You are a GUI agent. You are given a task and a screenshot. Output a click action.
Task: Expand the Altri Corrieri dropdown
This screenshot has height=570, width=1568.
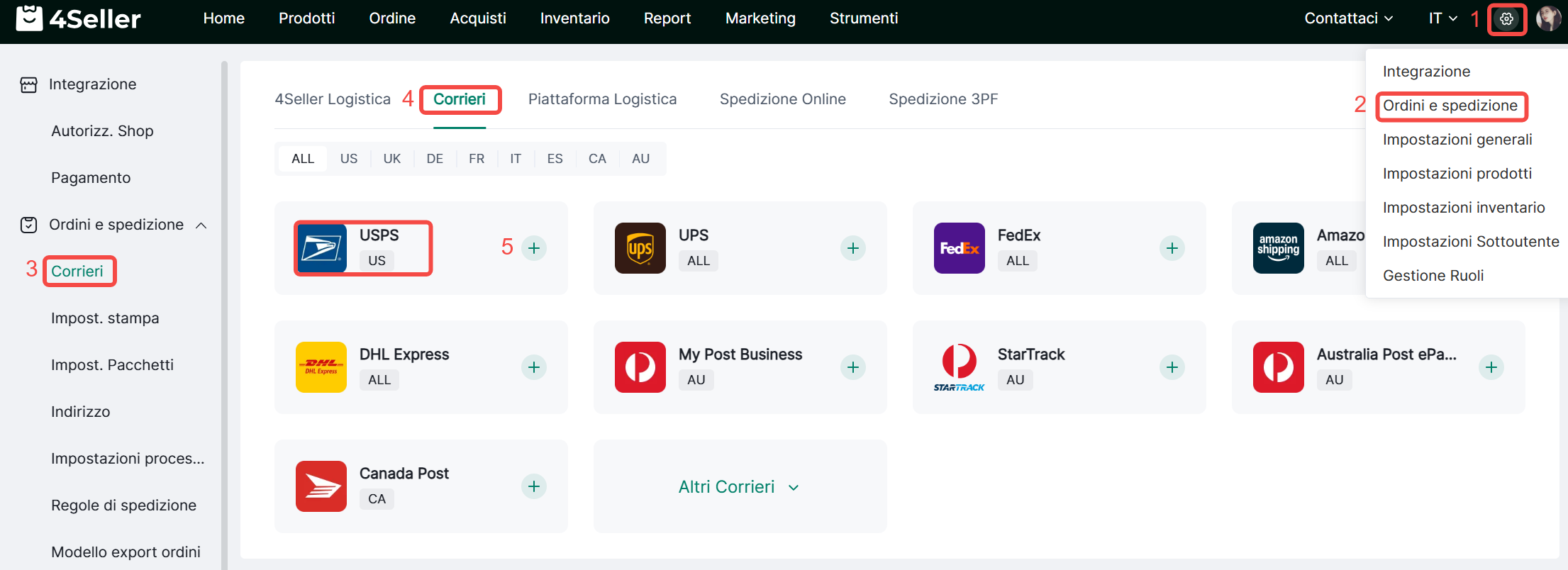[739, 487]
